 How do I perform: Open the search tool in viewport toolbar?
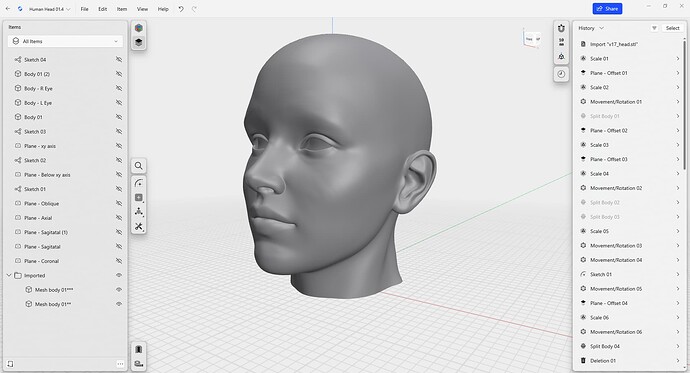coord(139,166)
